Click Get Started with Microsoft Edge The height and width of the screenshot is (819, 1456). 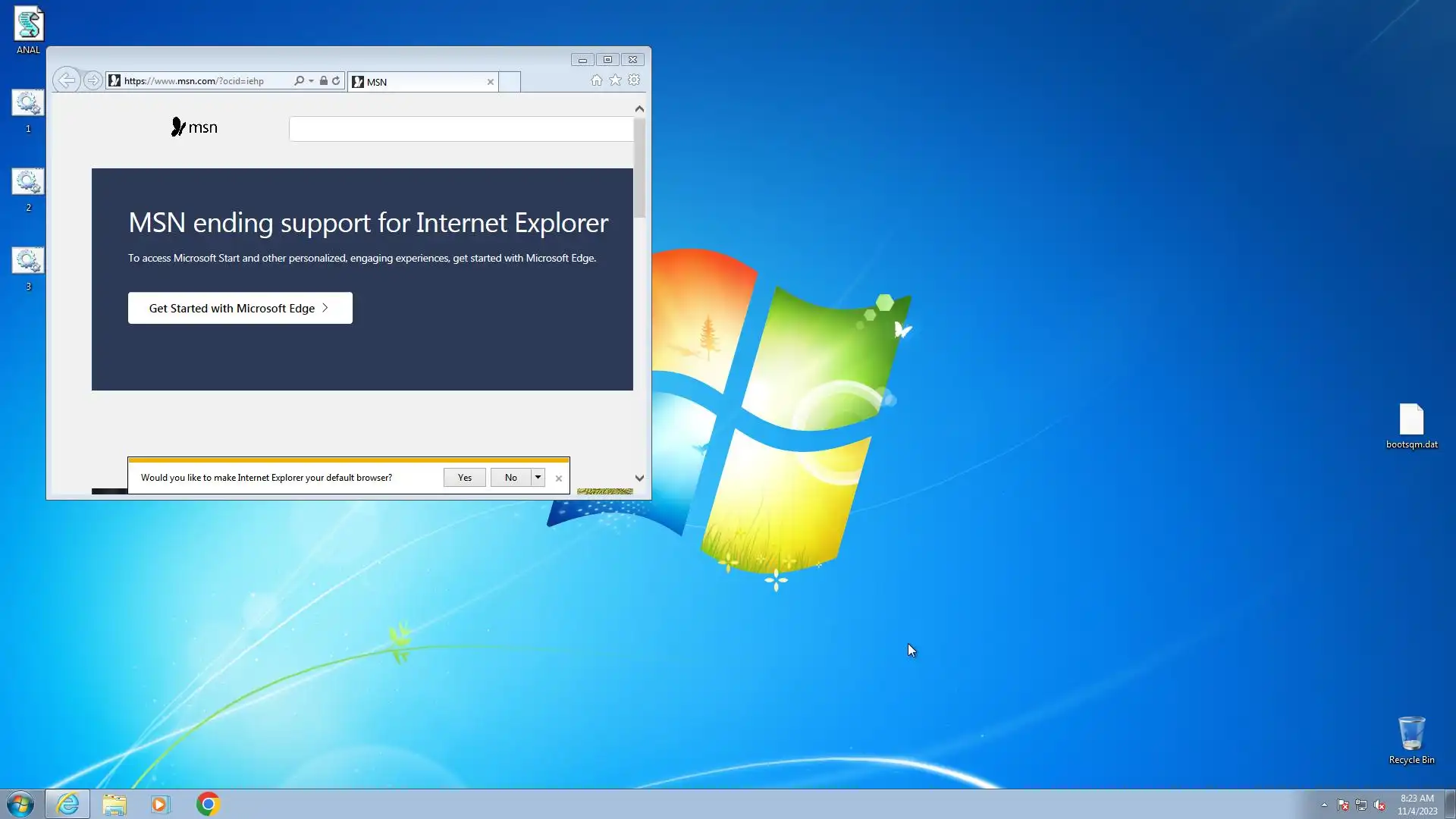(x=240, y=308)
